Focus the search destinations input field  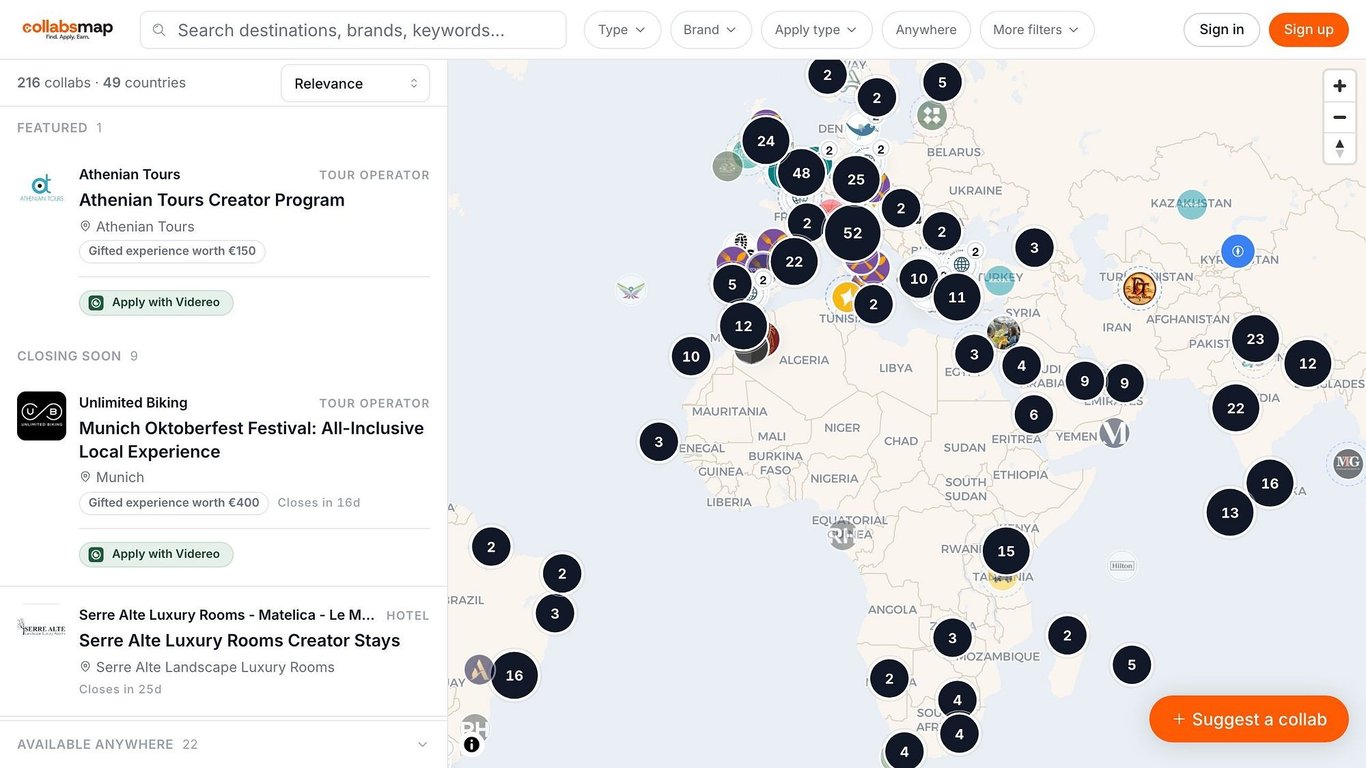click(x=353, y=30)
